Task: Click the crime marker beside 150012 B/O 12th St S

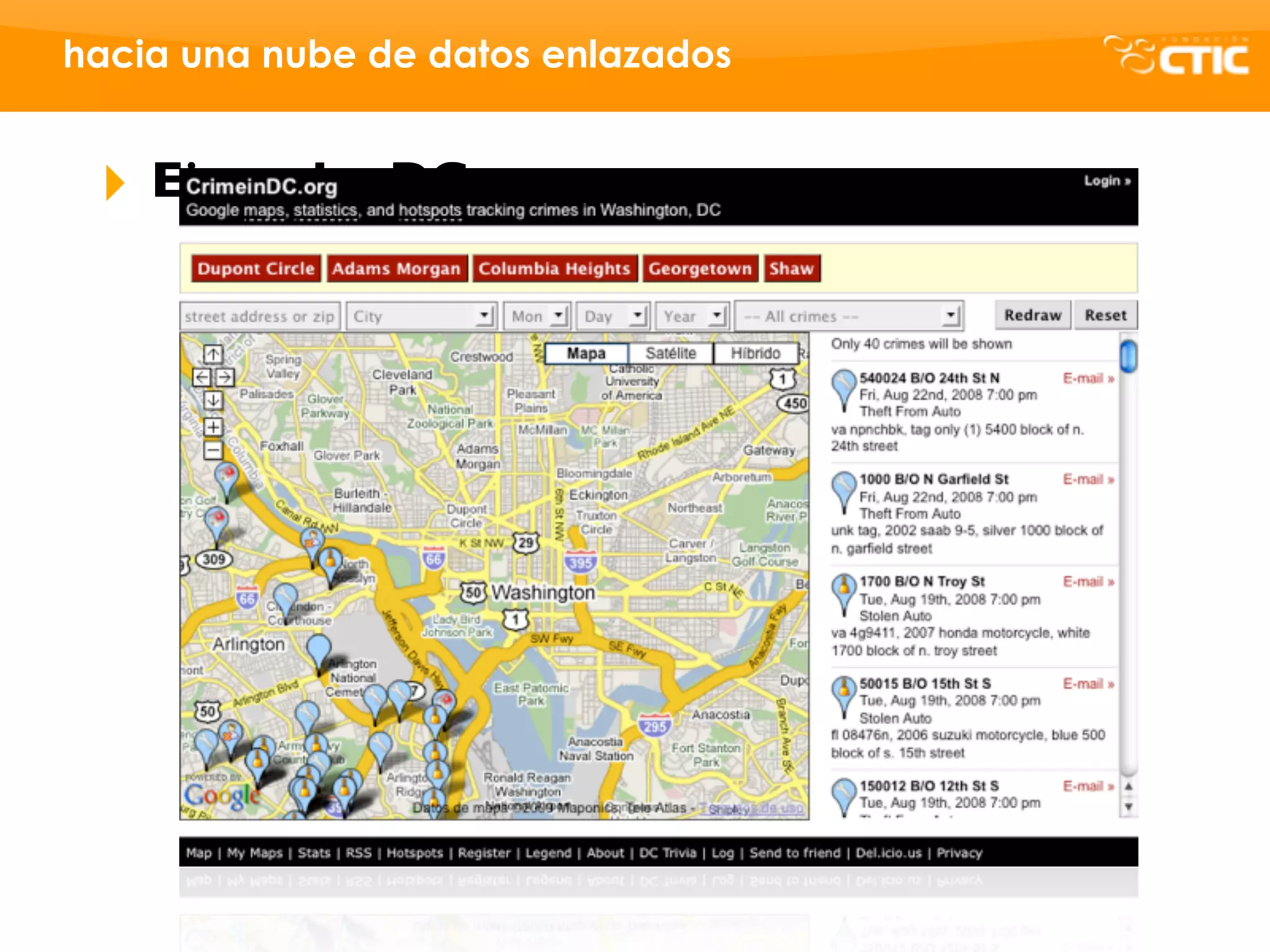Action: (x=843, y=798)
